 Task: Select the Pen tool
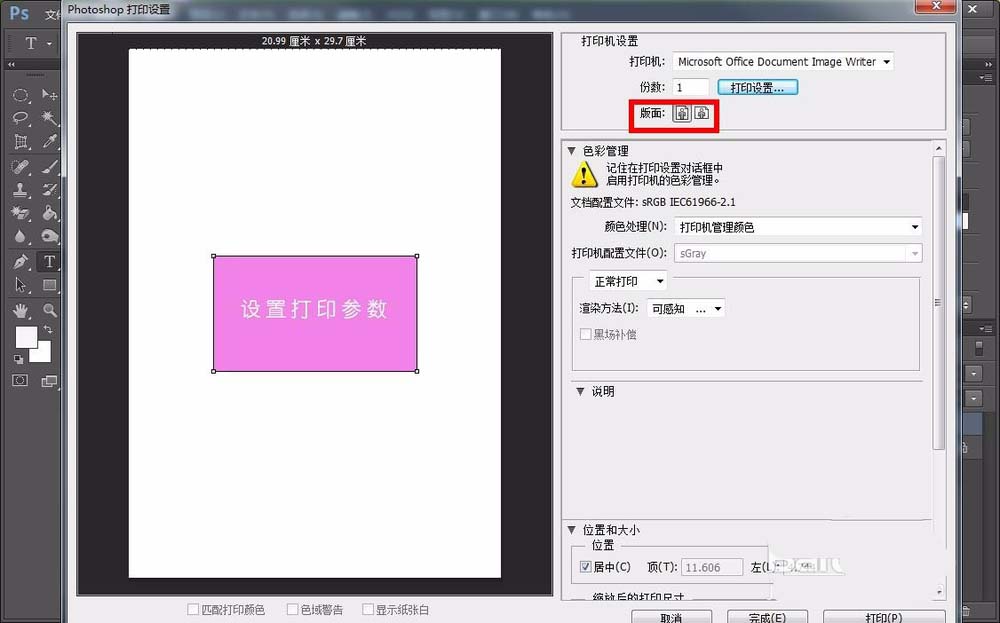20,261
